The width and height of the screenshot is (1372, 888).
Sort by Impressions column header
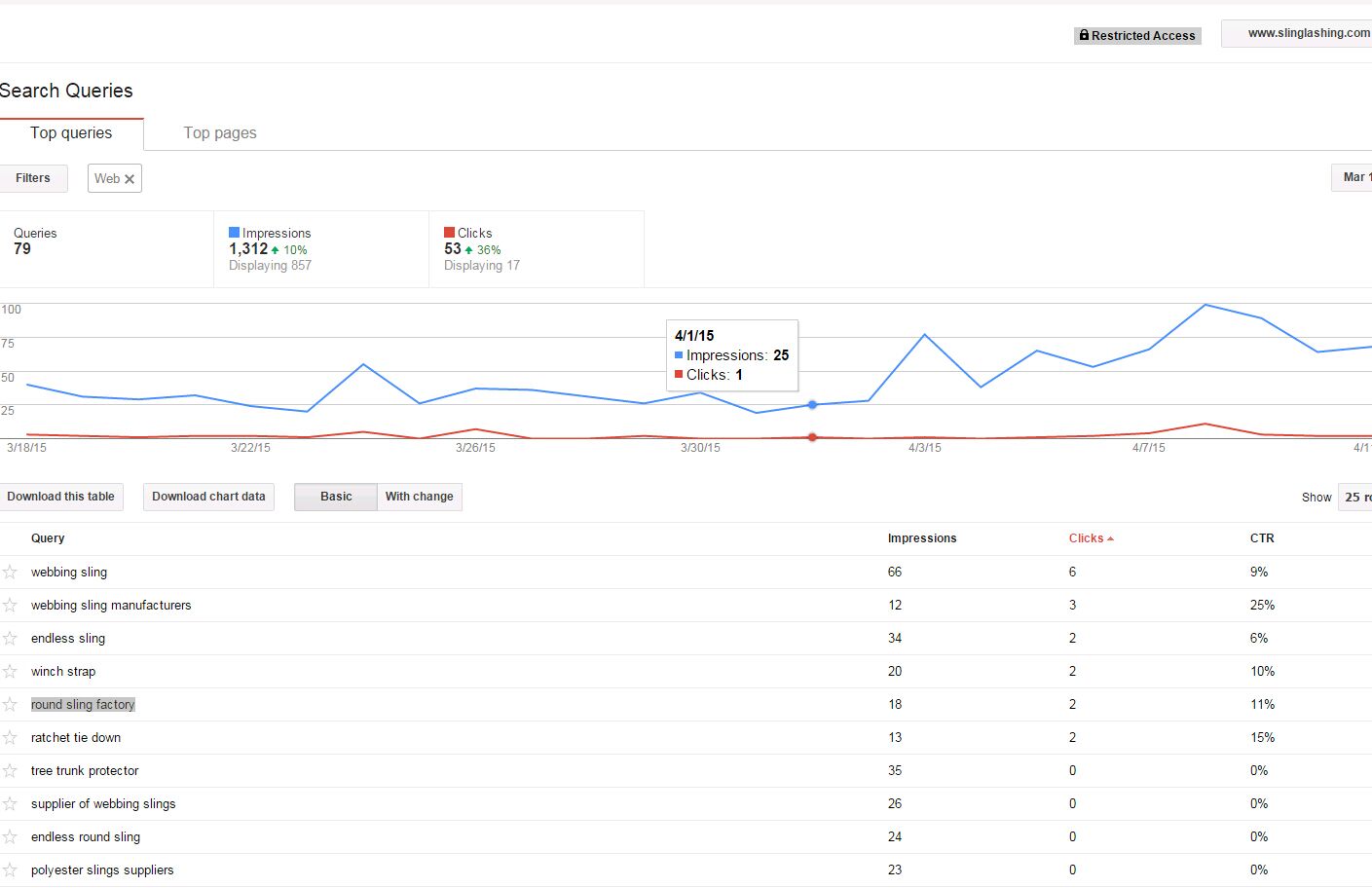tap(922, 538)
